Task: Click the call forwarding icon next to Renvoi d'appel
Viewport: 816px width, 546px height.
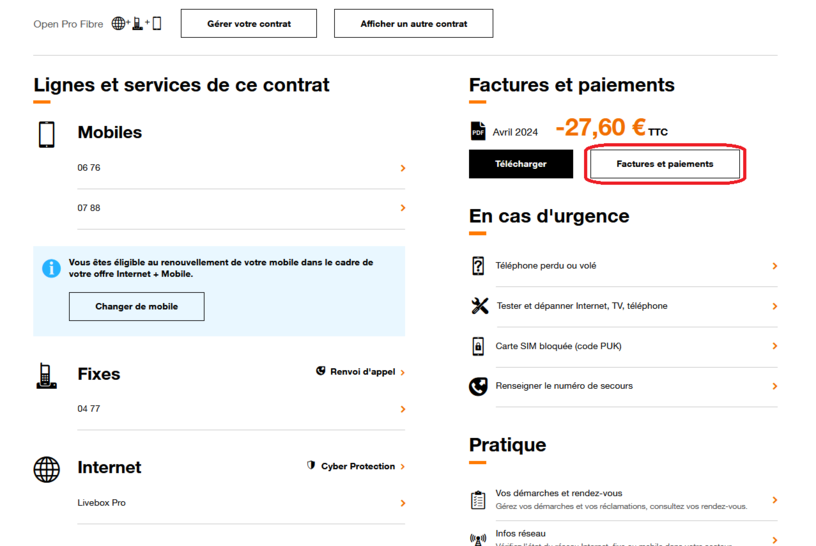Action: tap(321, 371)
